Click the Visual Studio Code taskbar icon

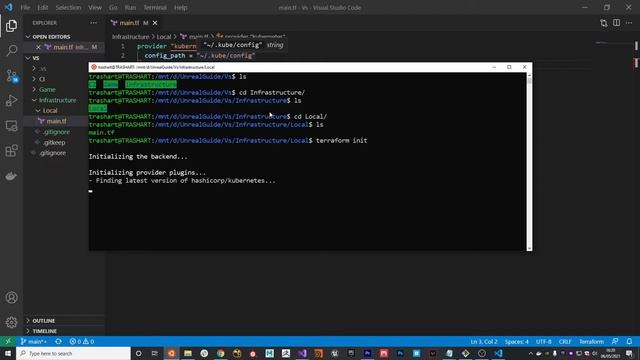(x=498, y=353)
